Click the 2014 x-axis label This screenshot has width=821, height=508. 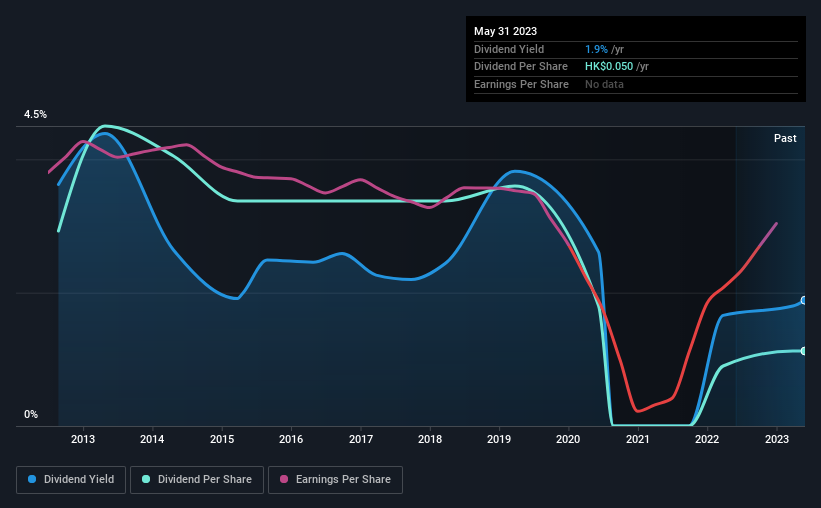tap(152, 439)
